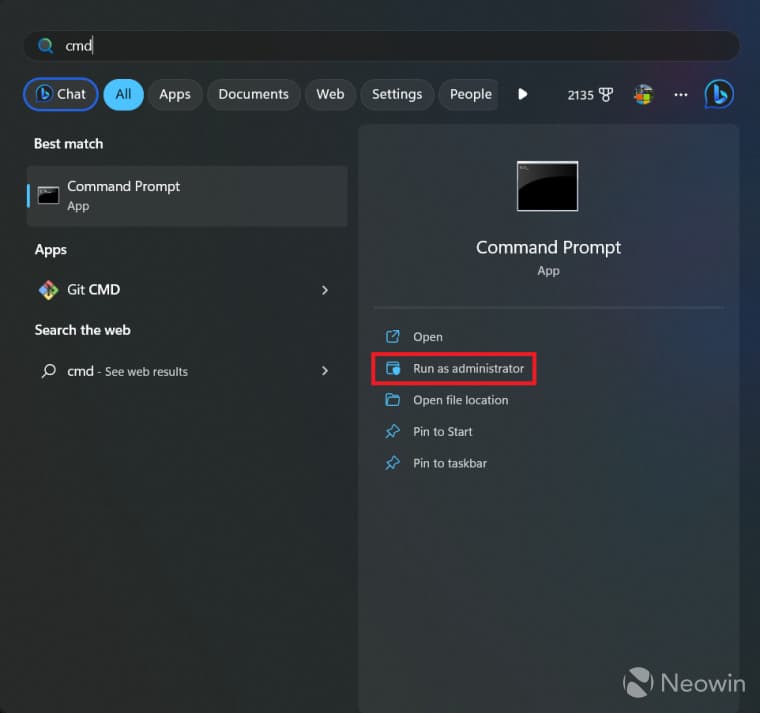The width and height of the screenshot is (760, 713).
Task: Switch to the People filter tab
Action: (x=469, y=94)
